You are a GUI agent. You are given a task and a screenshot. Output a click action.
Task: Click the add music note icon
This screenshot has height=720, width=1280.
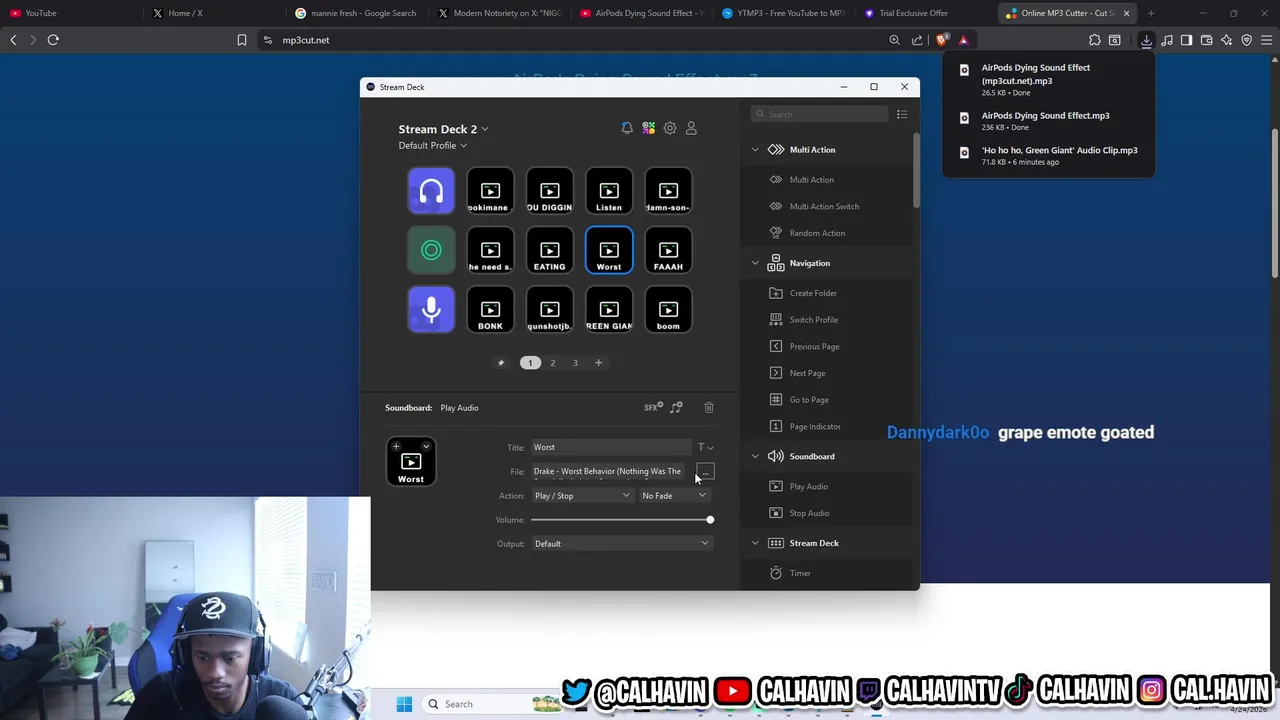pos(677,407)
